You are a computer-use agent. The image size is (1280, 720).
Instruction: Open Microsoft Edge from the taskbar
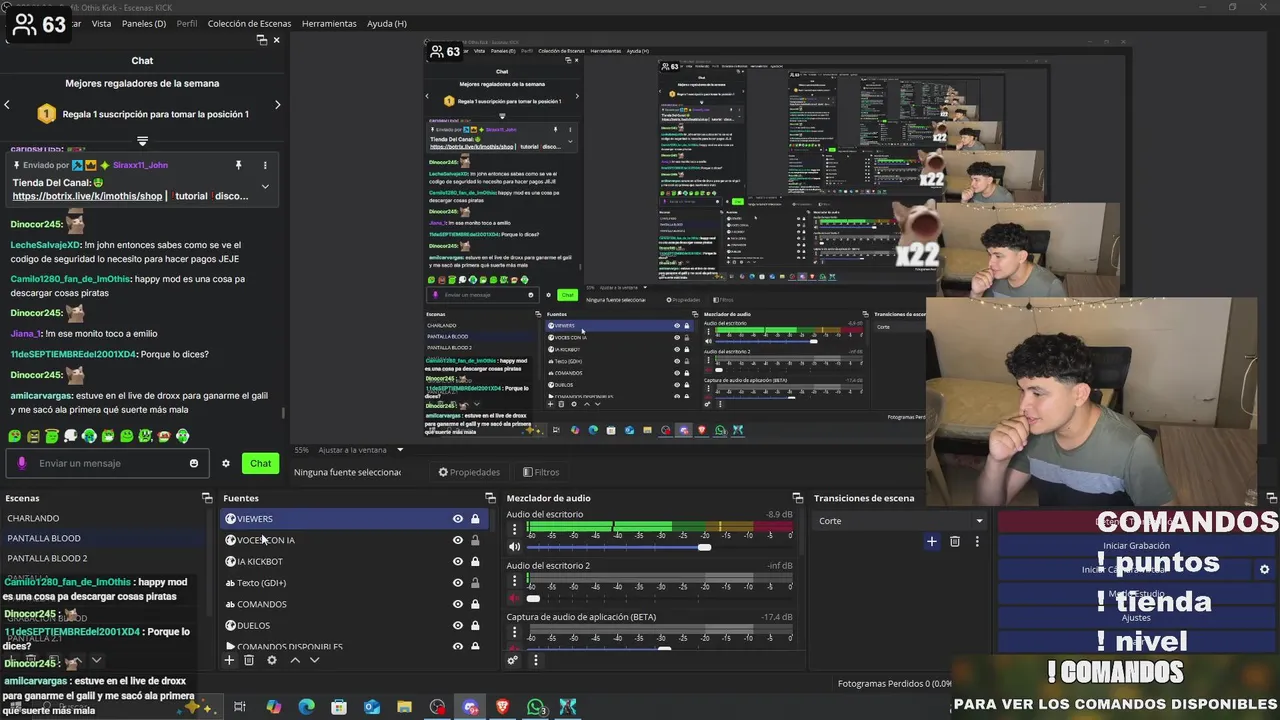(307, 707)
